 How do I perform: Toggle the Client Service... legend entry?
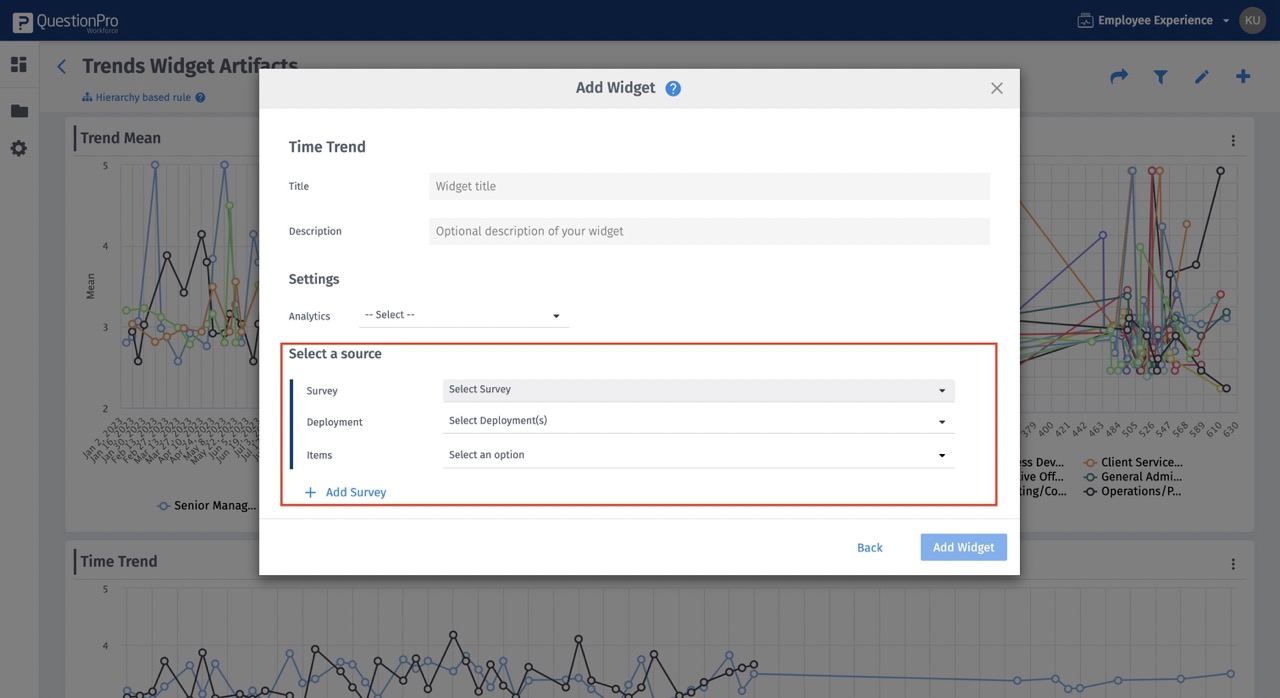[x=1133, y=462]
